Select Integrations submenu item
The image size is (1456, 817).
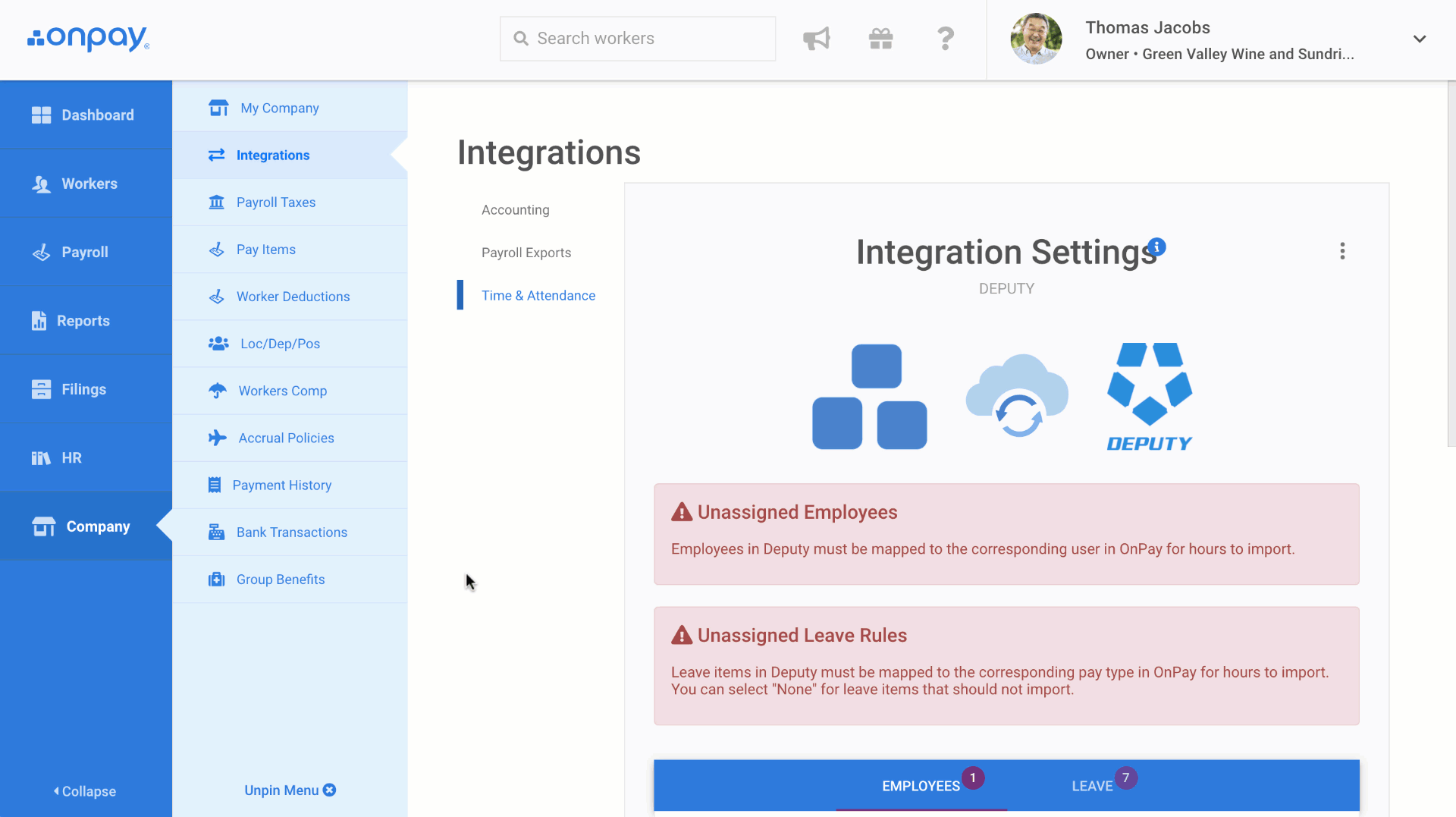click(x=290, y=155)
